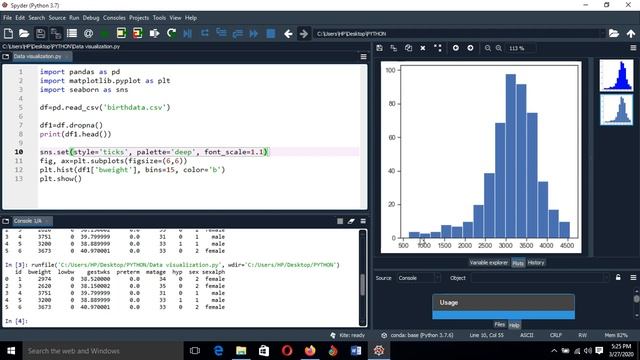This screenshot has height=360, width=640.
Task: Step out and return debug icon
Action: (x=238, y=33)
